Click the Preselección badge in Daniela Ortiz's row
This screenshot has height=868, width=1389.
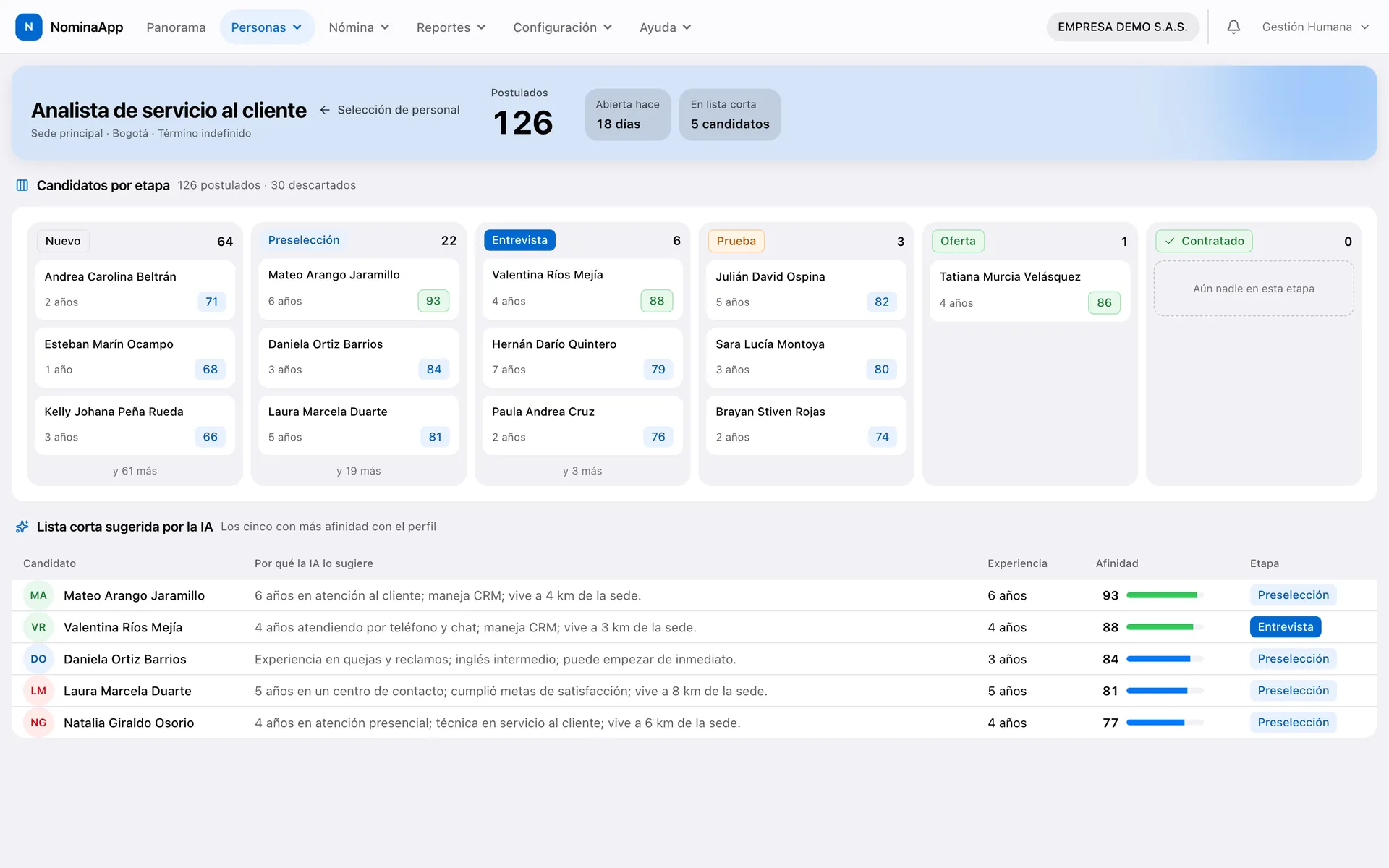point(1293,659)
